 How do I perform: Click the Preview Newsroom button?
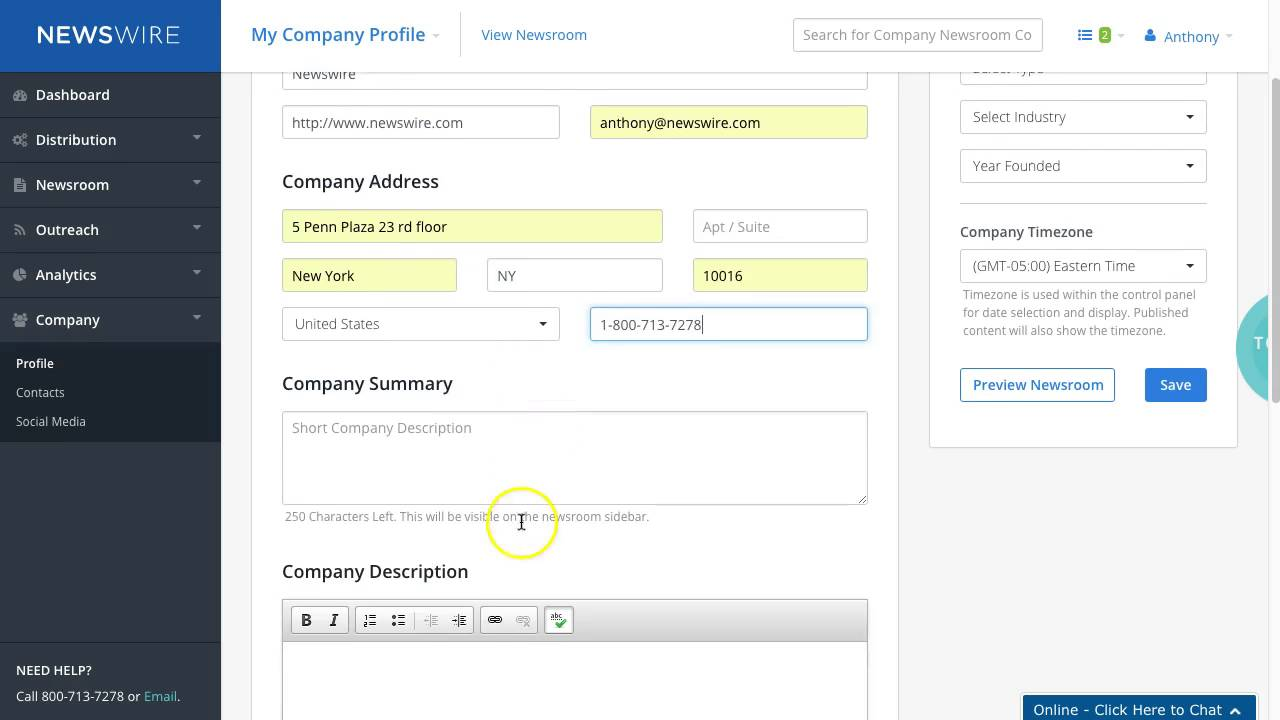coord(1037,385)
